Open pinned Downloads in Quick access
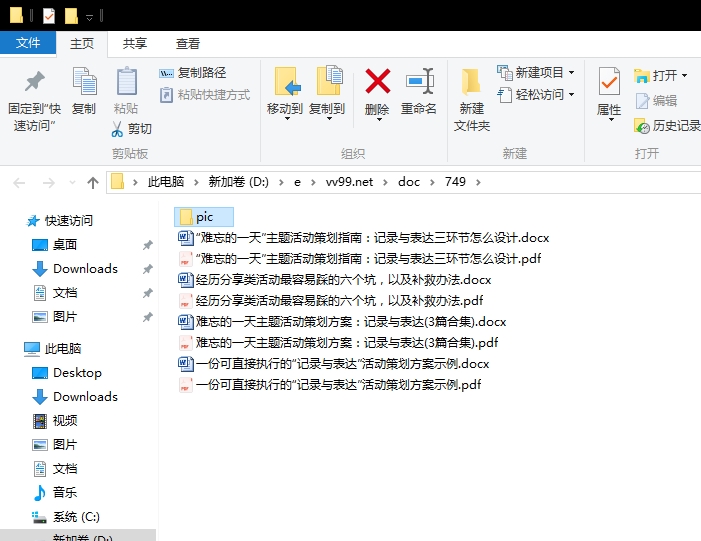701x541 pixels. [x=75, y=269]
